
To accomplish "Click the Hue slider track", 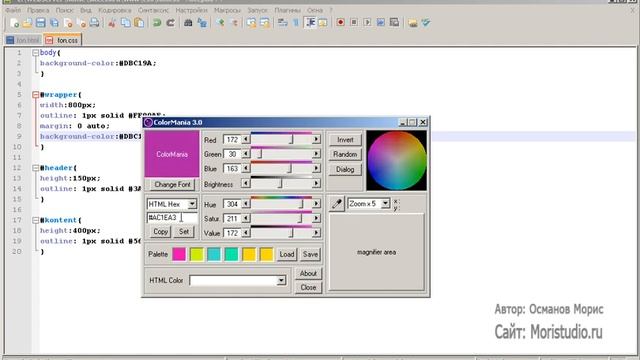I will pos(281,204).
